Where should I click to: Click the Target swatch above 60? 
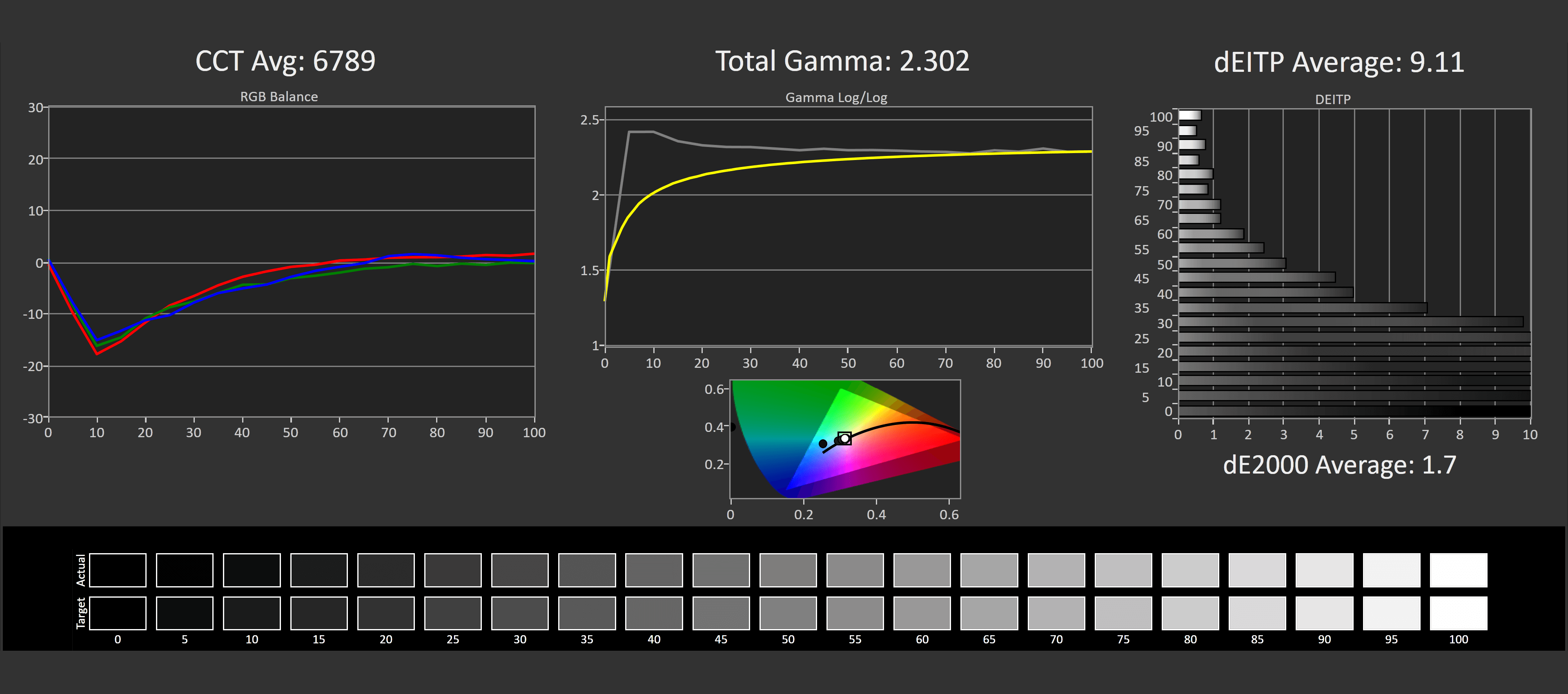922,613
